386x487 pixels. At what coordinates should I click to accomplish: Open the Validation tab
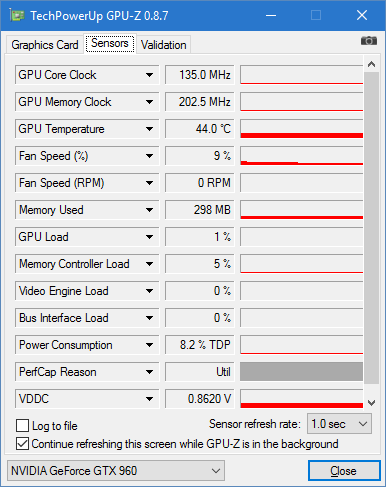tap(163, 45)
